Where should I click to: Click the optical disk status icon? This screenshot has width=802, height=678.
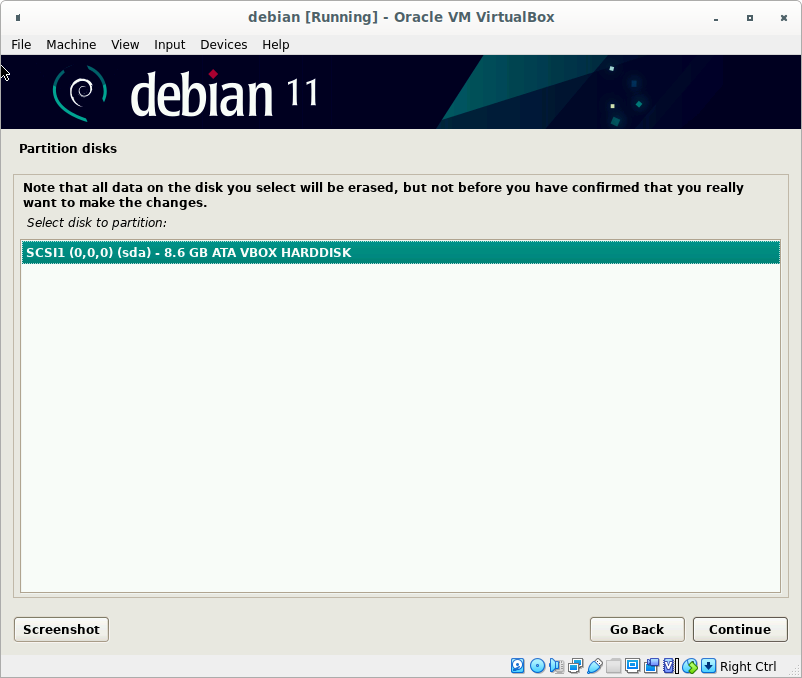pyautogui.click(x=537, y=666)
